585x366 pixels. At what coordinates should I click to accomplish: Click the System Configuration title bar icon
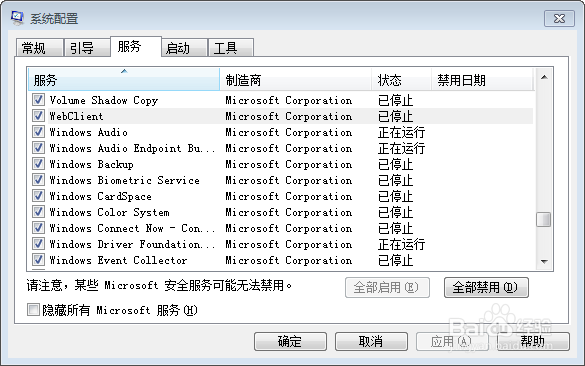tap(18, 18)
